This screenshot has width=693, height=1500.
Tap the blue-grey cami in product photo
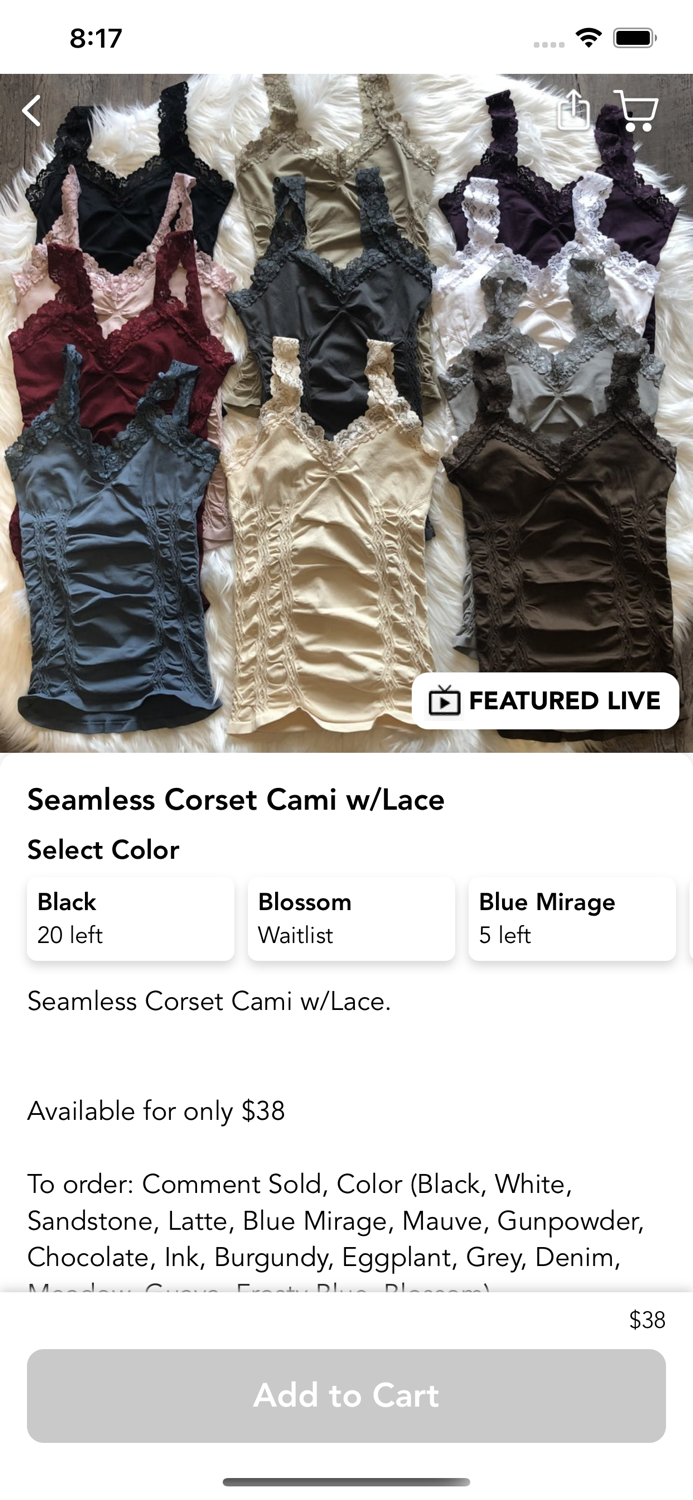112,540
